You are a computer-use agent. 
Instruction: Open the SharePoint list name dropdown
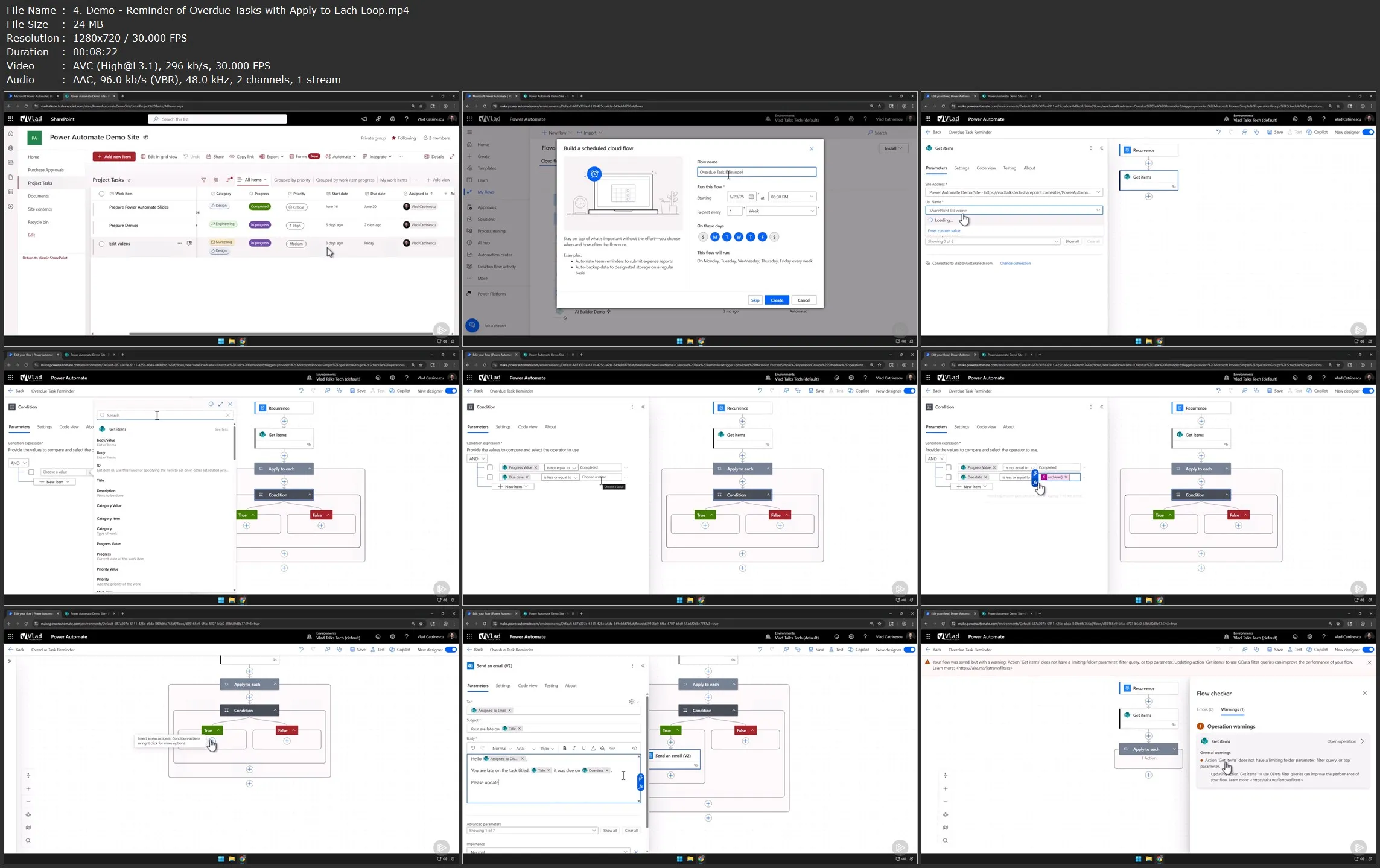click(1014, 211)
